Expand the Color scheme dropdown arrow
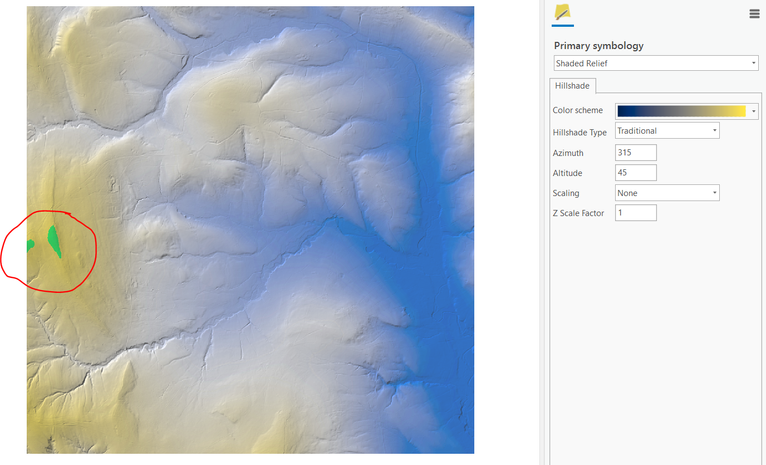The width and height of the screenshot is (766, 465). 753,111
